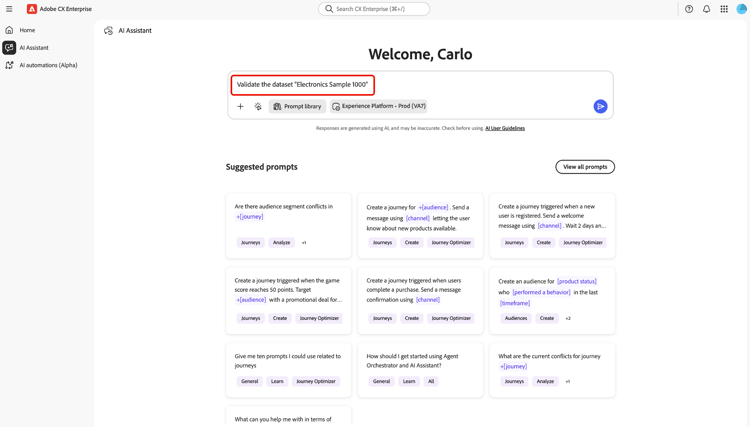Open the user profile avatar

click(x=741, y=9)
